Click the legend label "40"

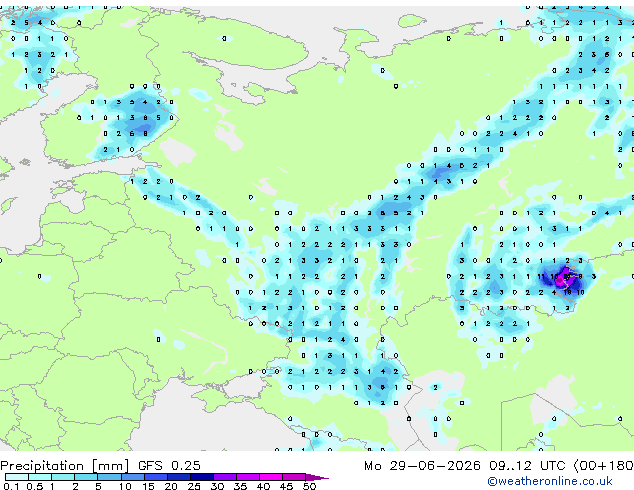click(263, 486)
